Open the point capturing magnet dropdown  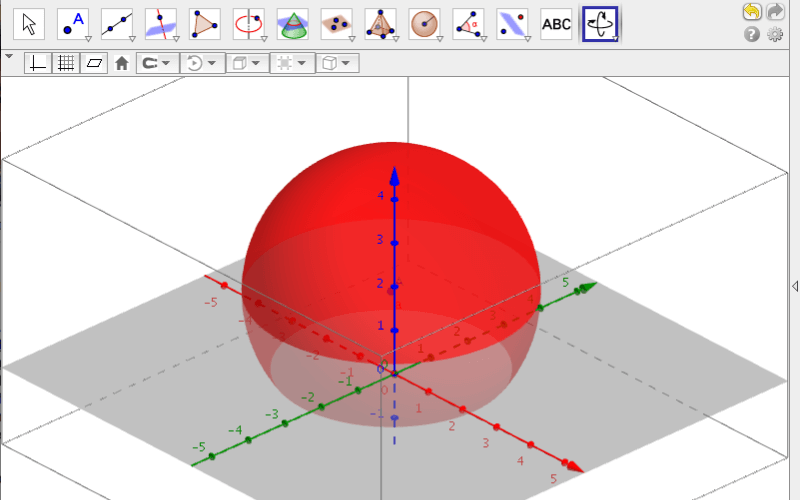pos(156,63)
